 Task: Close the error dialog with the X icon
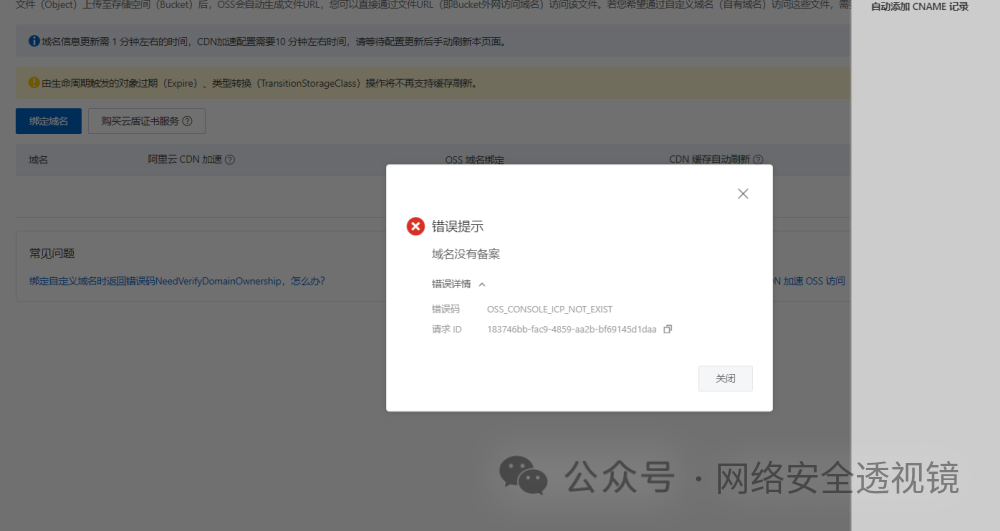pyautogui.click(x=743, y=194)
